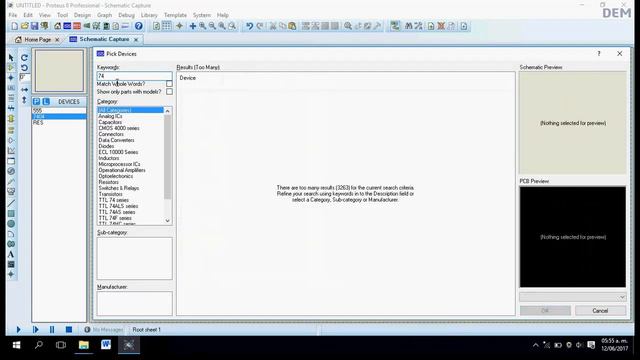Select RES in the DEVICES list
640x360 pixels.
point(59,122)
